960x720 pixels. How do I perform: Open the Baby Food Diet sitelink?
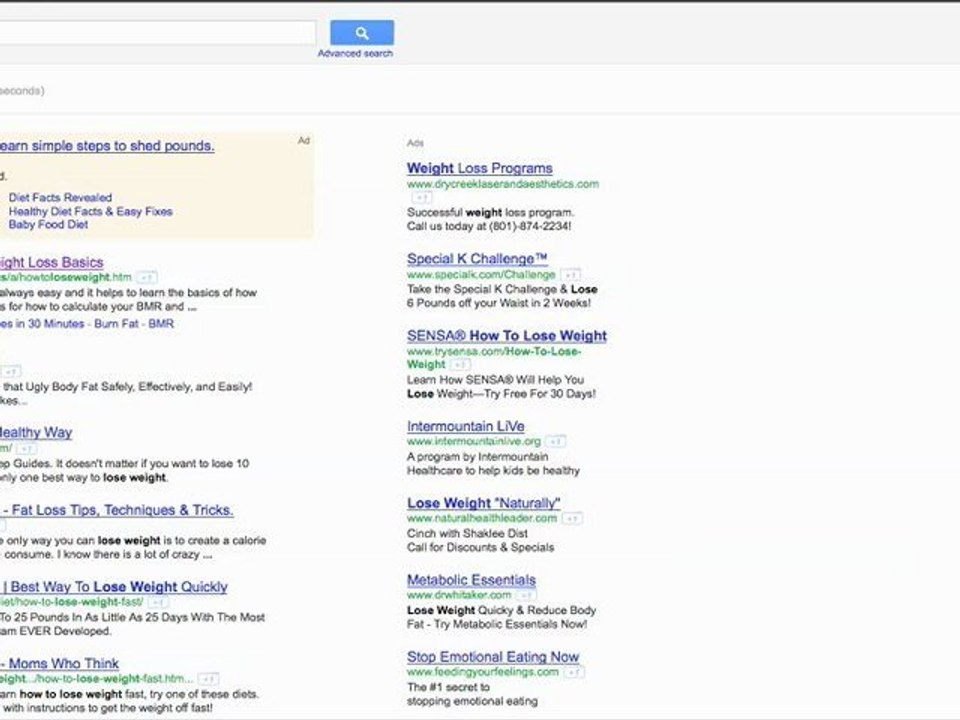[48, 225]
